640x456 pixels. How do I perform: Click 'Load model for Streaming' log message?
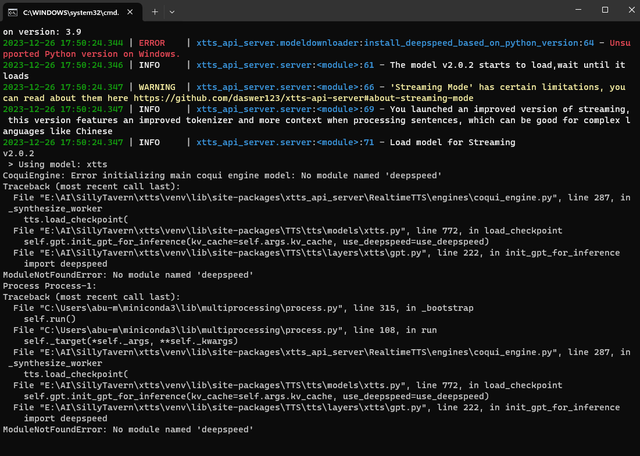[452, 142]
